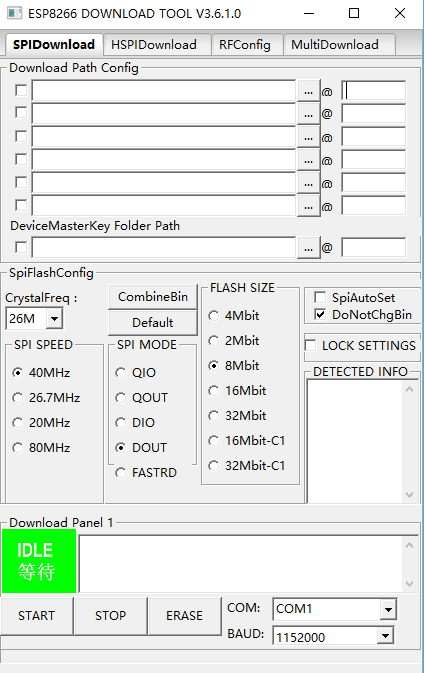
Task: Open the CrystalFreq 26M dropdown
Action: [55, 318]
